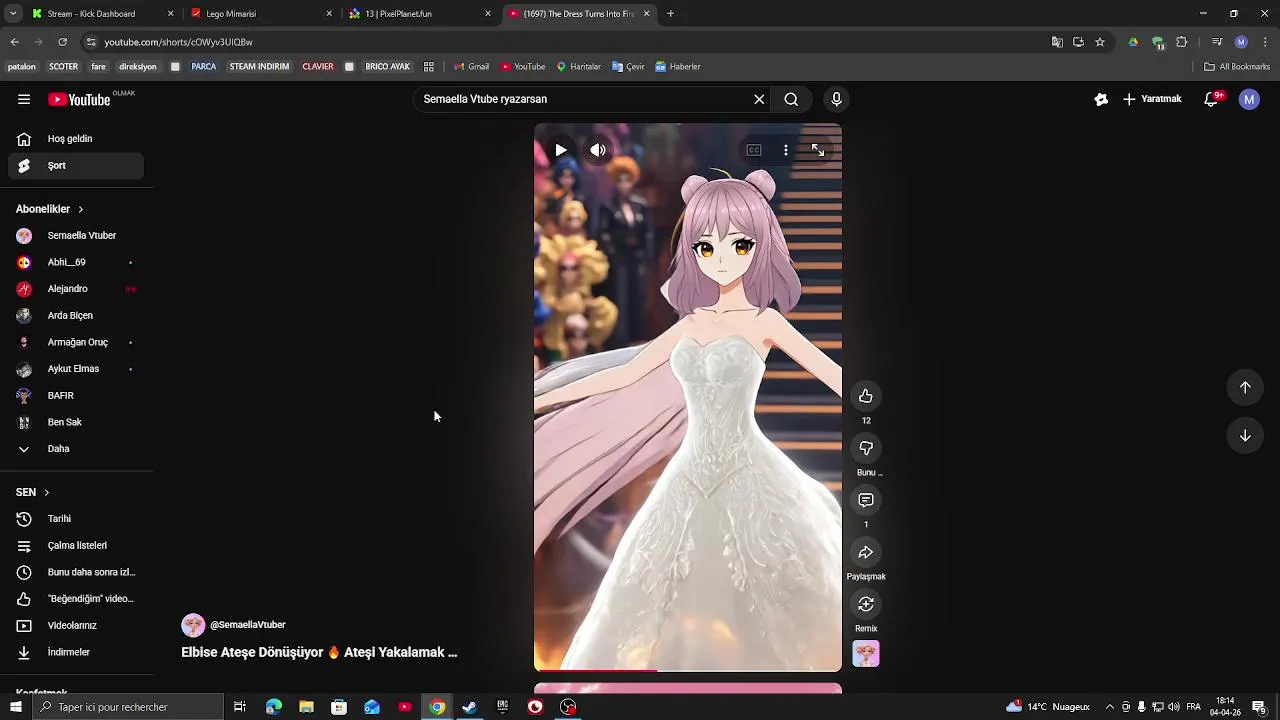Viewport: 1280px width, 720px height.
Task: Open Hoş geldin home in sidebar
Action: click(x=76, y=139)
